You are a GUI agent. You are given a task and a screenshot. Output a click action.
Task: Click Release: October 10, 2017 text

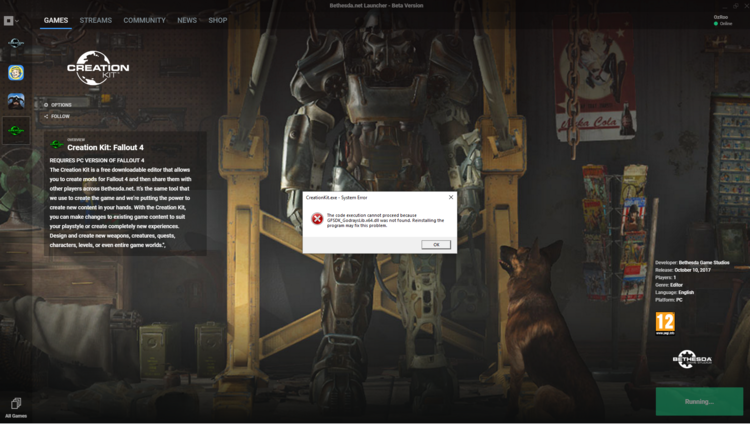[x=683, y=270]
